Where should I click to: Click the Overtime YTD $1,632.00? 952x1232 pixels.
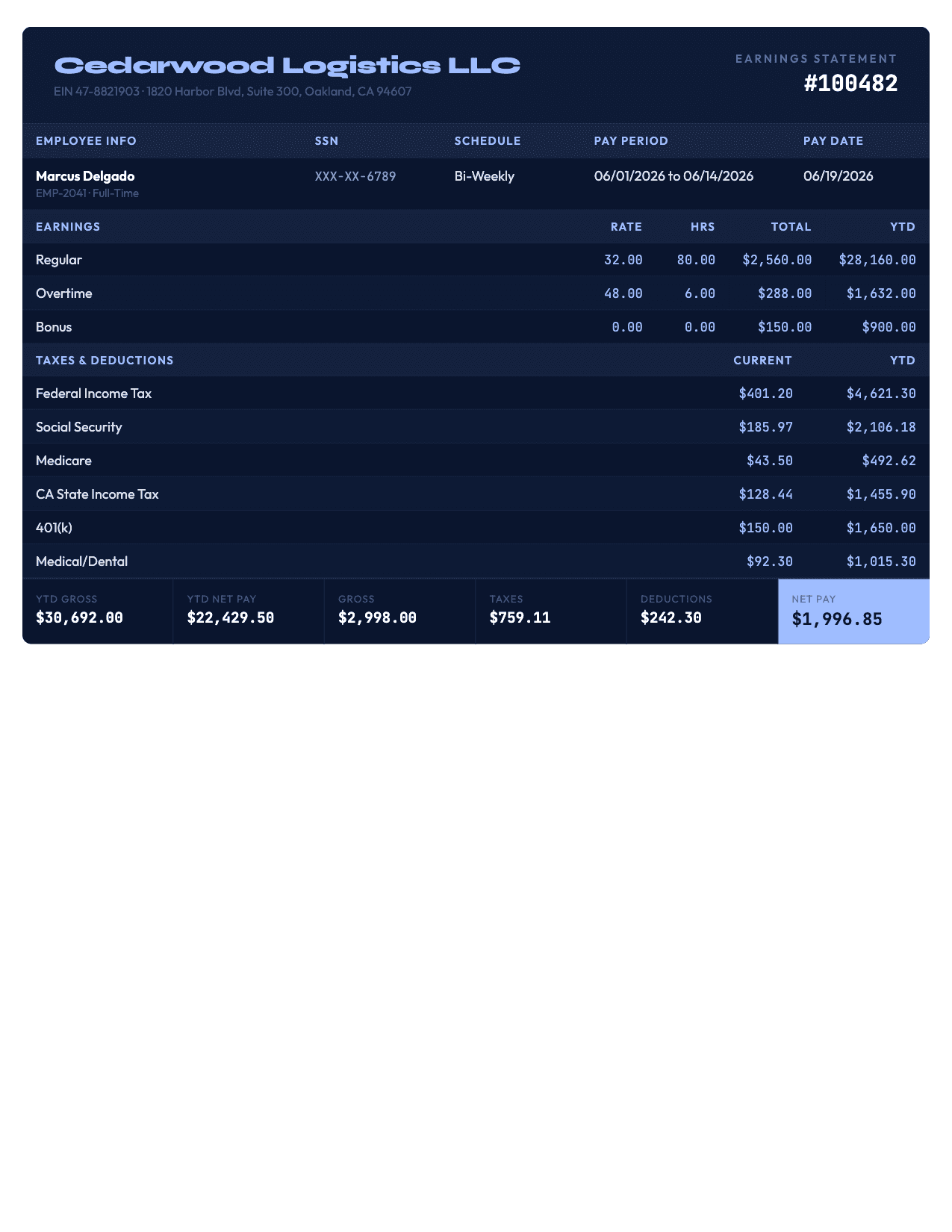[881, 293]
